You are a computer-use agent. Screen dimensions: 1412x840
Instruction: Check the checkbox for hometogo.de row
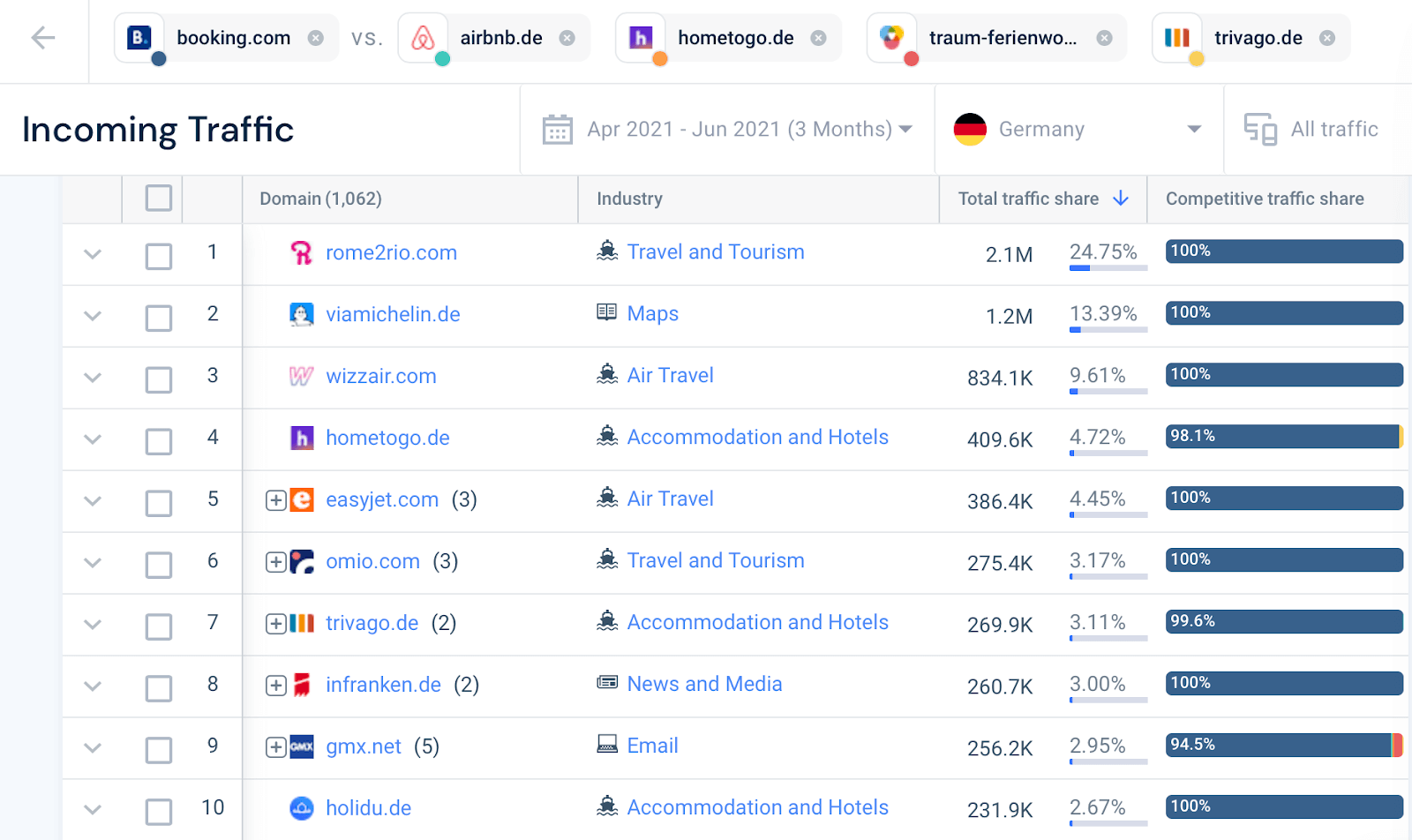tap(158, 439)
